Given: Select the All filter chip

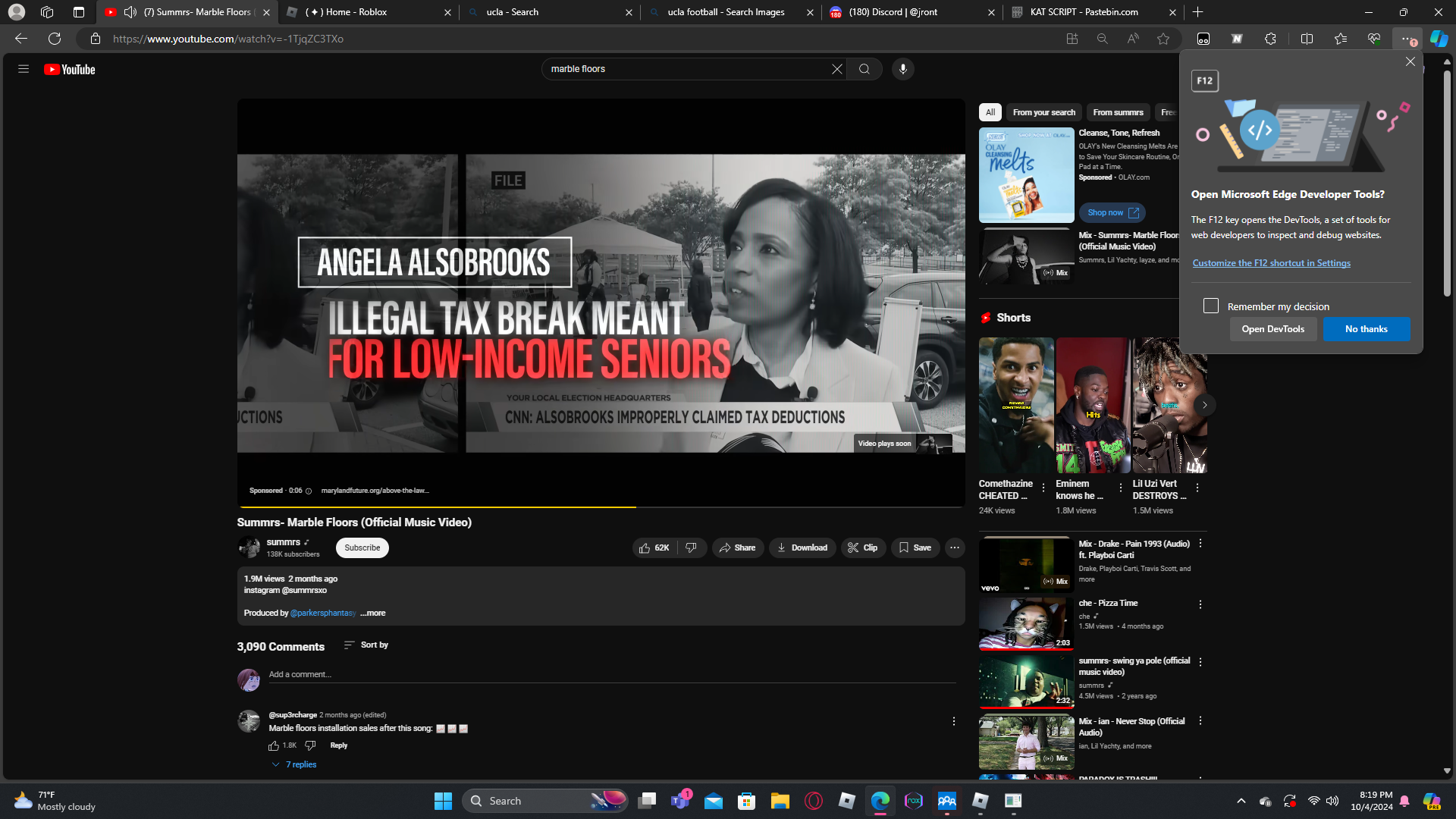Looking at the screenshot, I should pyautogui.click(x=990, y=112).
